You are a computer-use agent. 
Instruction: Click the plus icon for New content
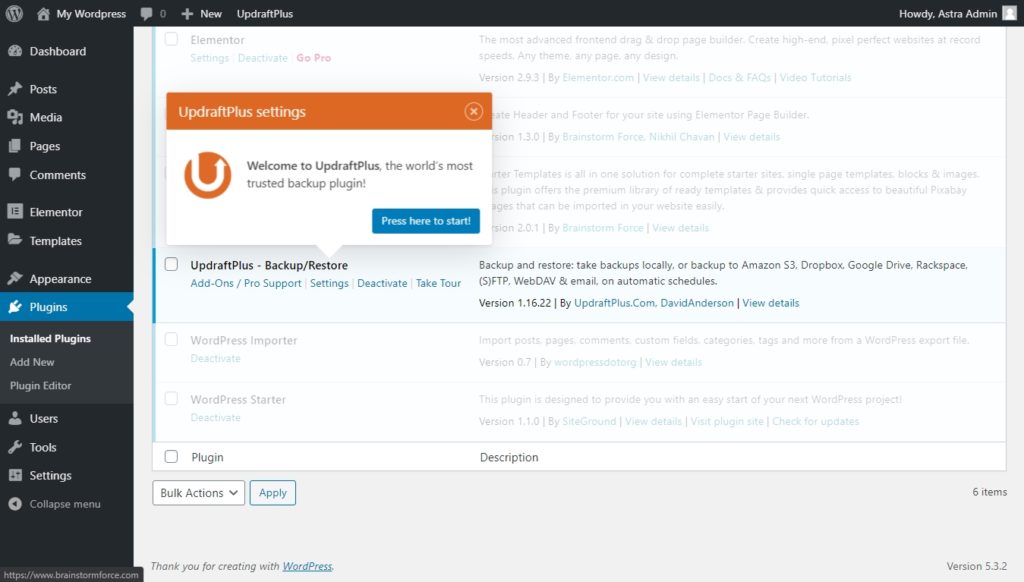tap(187, 13)
